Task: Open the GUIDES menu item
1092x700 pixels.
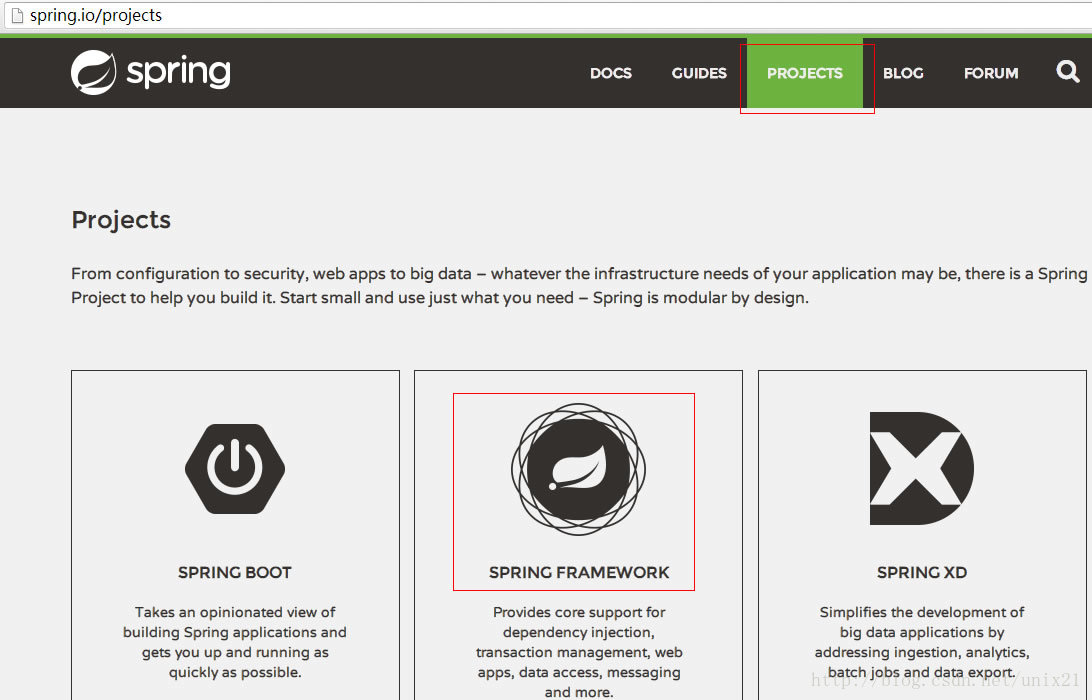Action: (x=699, y=73)
